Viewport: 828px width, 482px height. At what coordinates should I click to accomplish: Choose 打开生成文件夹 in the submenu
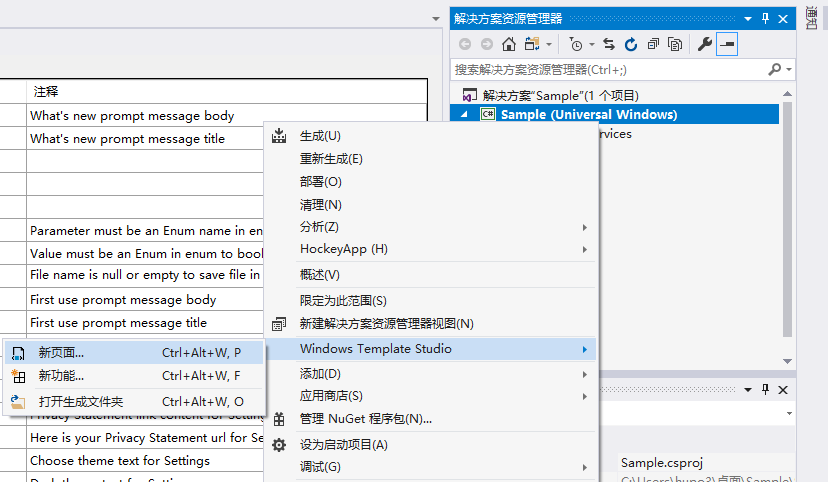pyautogui.click(x=134, y=402)
